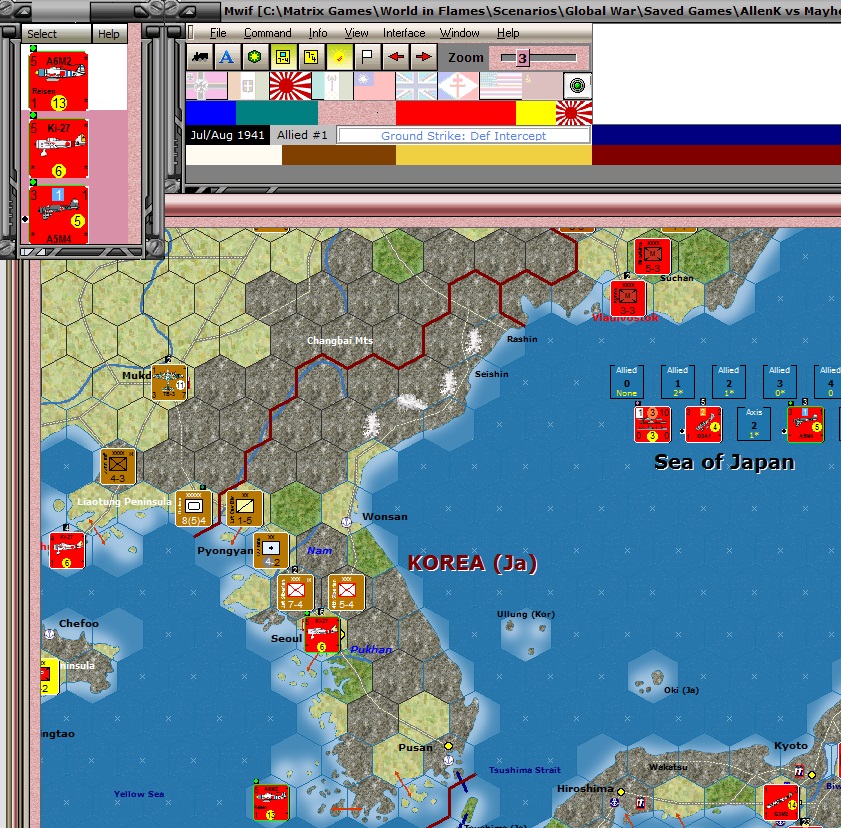The image size is (841, 828).
Task: Click the blue color swatch segment
Action: (211, 113)
